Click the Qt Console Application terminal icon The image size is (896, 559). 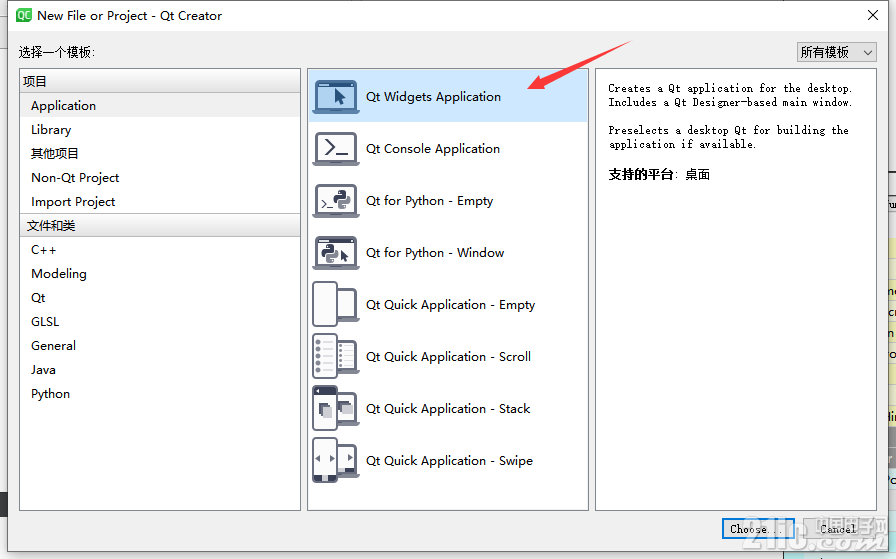(335, 149)
